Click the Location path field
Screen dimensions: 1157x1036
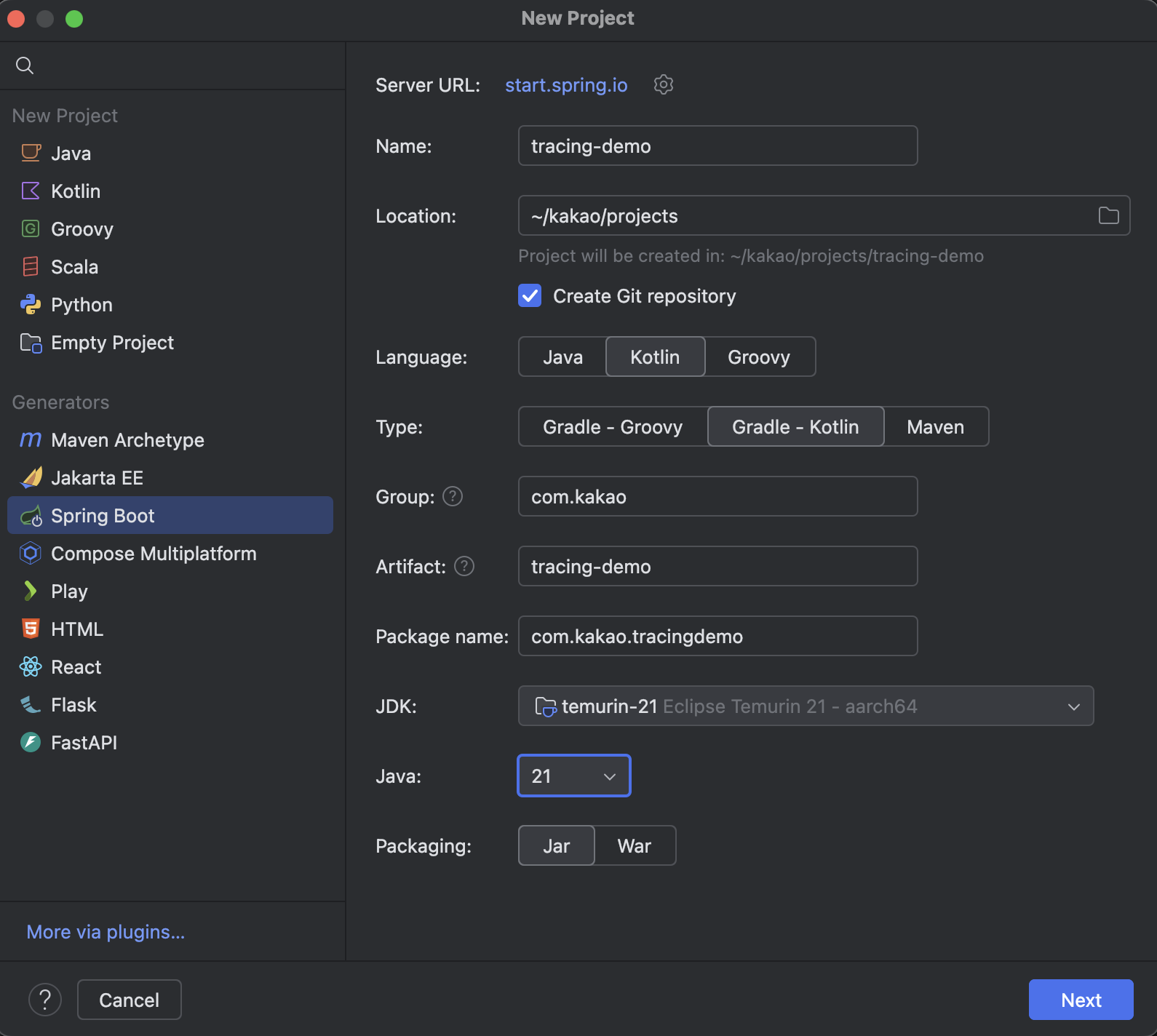coord(824,215)
